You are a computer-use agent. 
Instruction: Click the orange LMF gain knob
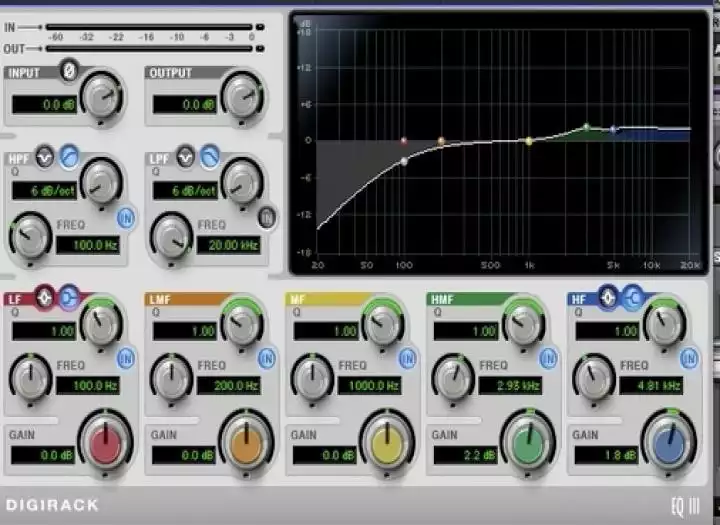[x=247, y=443]
